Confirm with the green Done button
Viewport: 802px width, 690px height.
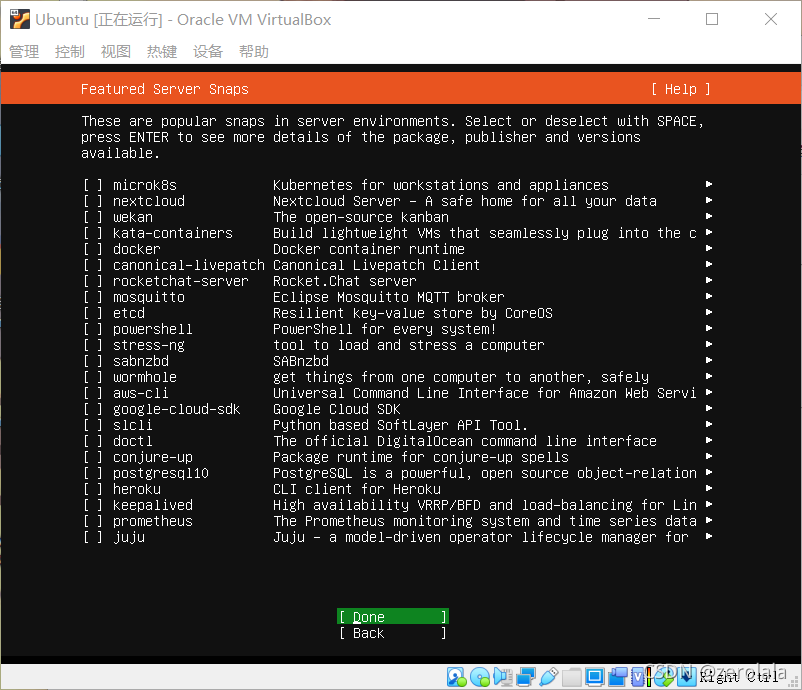(x=393, y=617)
